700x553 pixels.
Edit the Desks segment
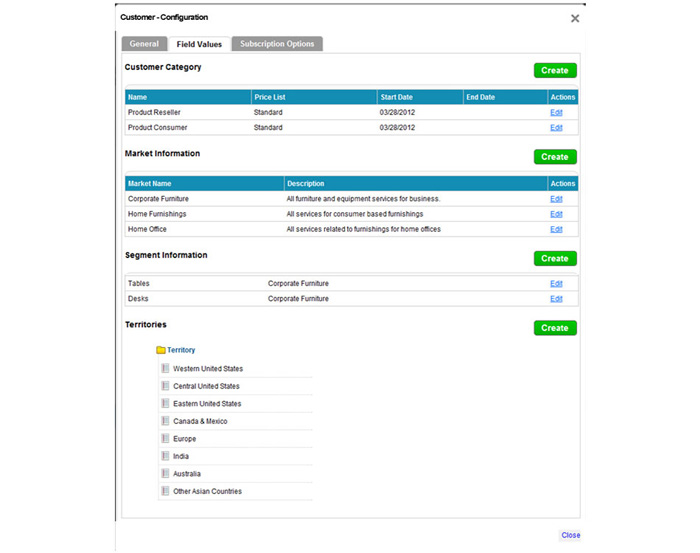(x=556, y=299)
